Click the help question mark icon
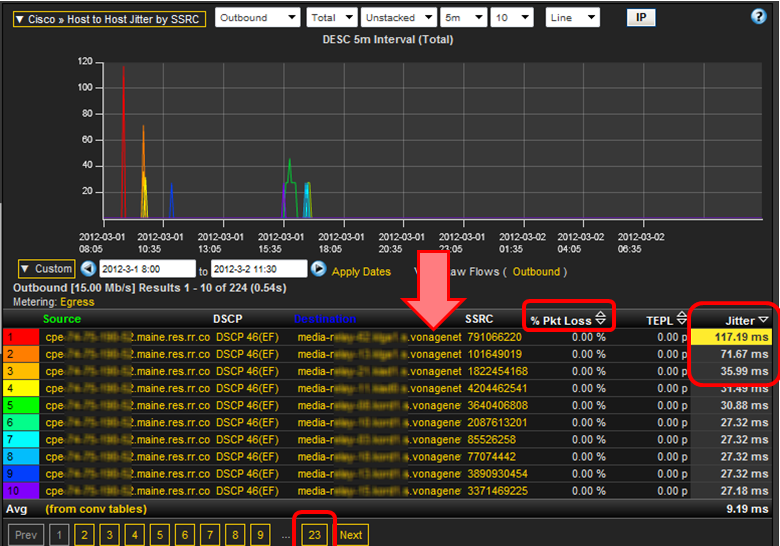Viewport: 780px width, 546px height. tap(758, 17)
